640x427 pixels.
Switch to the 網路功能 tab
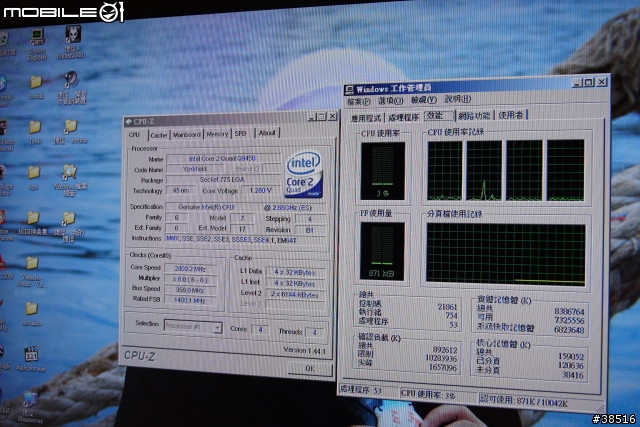click(x=474, y=116)
